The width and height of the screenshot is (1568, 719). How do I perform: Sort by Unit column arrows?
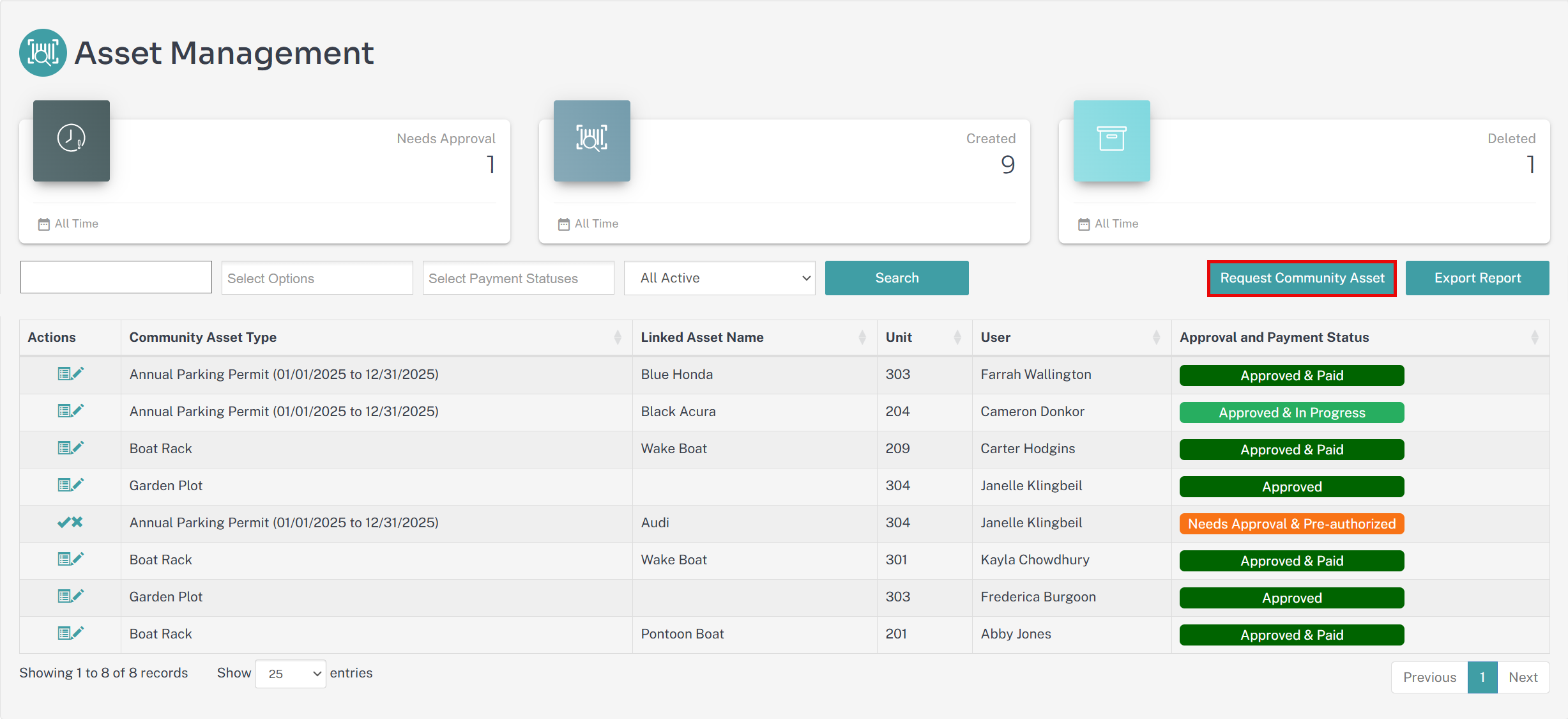click(957, 337)
